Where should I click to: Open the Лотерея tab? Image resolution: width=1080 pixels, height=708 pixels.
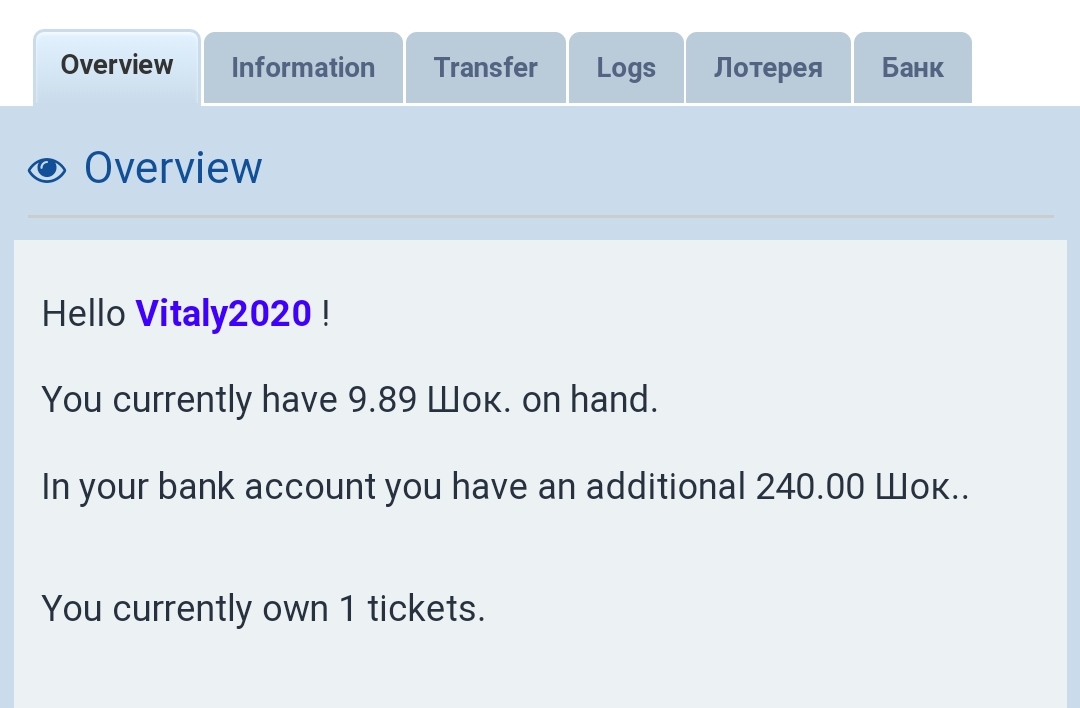pyautogui.click(x=768, y=68)
